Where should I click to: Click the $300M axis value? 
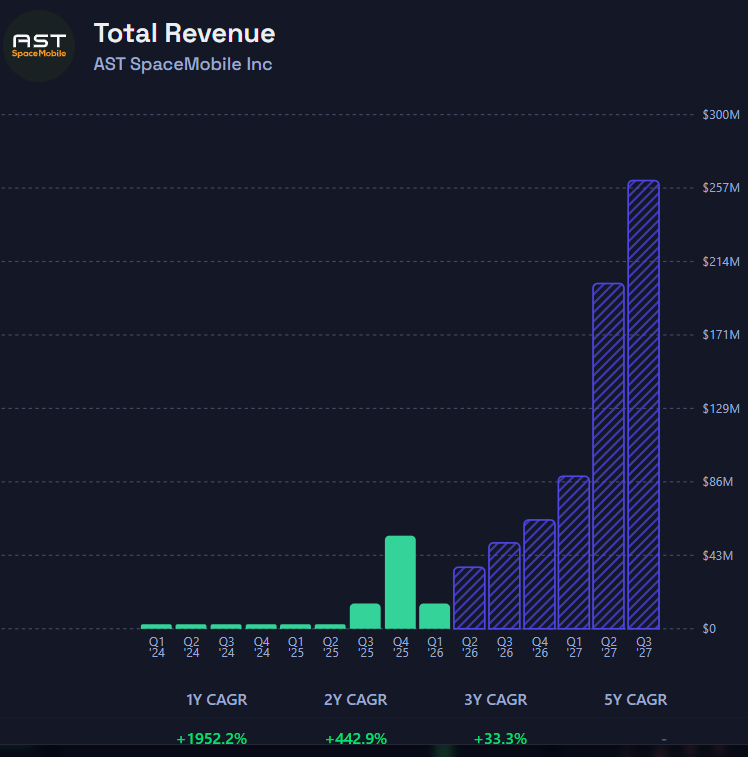point(721,115)
